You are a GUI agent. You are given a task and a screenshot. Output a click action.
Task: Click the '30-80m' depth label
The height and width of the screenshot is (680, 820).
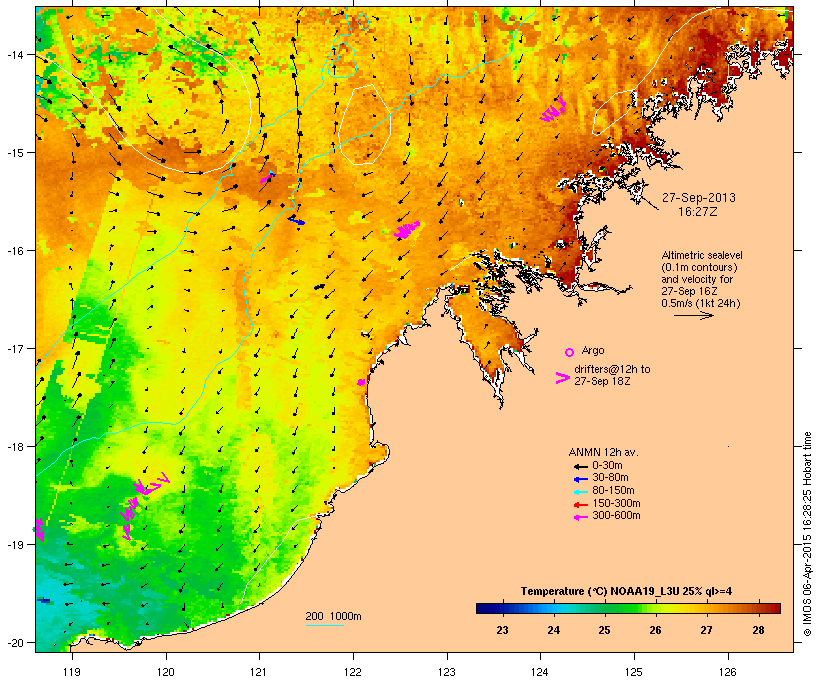pyautogui.click(x=610, y=478)
